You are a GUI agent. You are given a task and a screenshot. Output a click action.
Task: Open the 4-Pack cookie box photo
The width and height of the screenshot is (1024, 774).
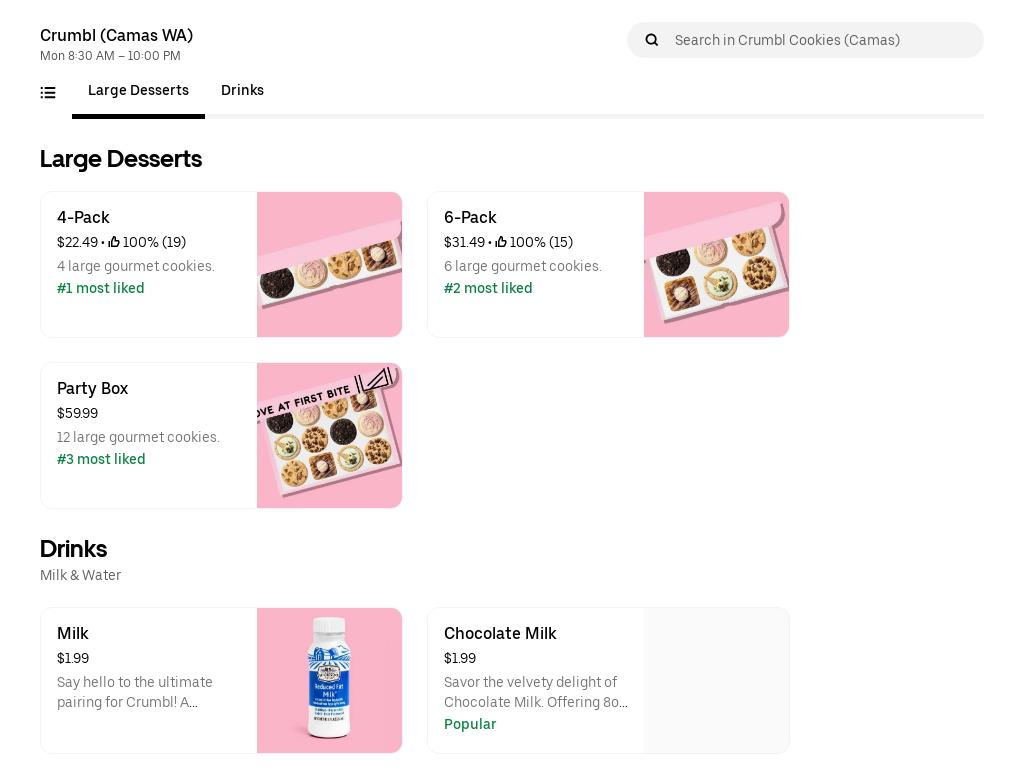pyautogui.click(x=329, y=265)
